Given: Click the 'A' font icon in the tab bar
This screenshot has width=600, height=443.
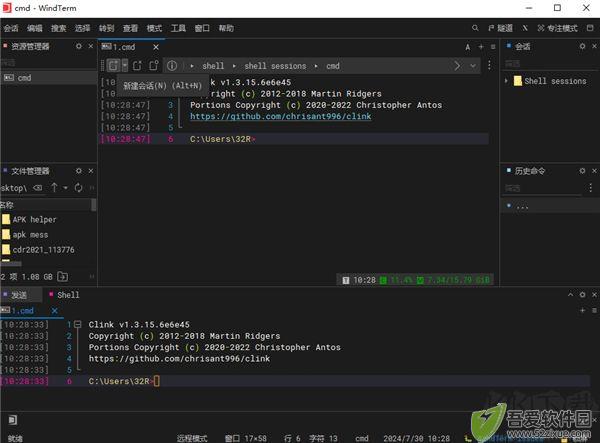Looking at the screenshot, I should [468, 47].
